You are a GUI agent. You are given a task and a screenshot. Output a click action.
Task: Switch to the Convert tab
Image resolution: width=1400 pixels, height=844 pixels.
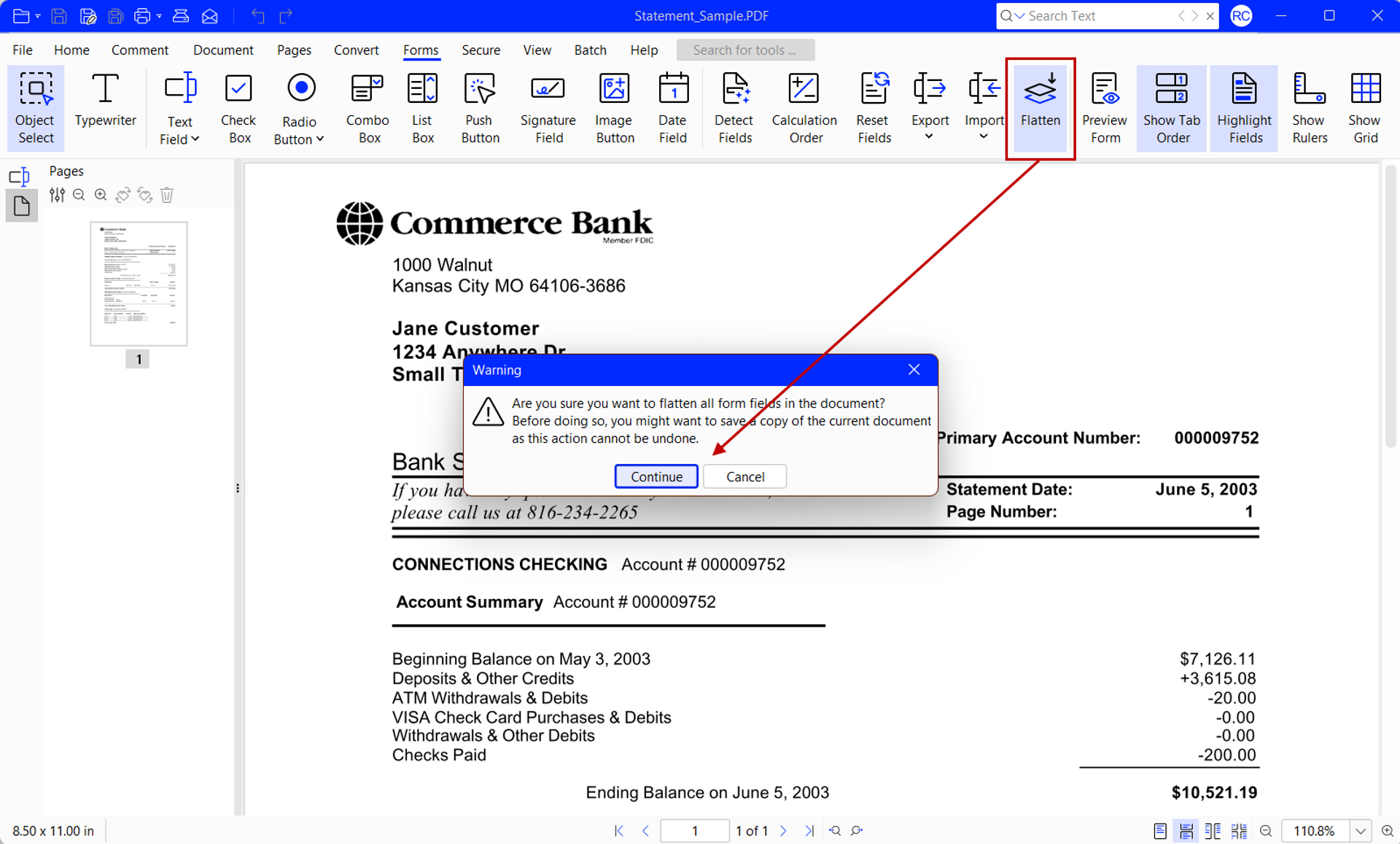tap(356, 50)
